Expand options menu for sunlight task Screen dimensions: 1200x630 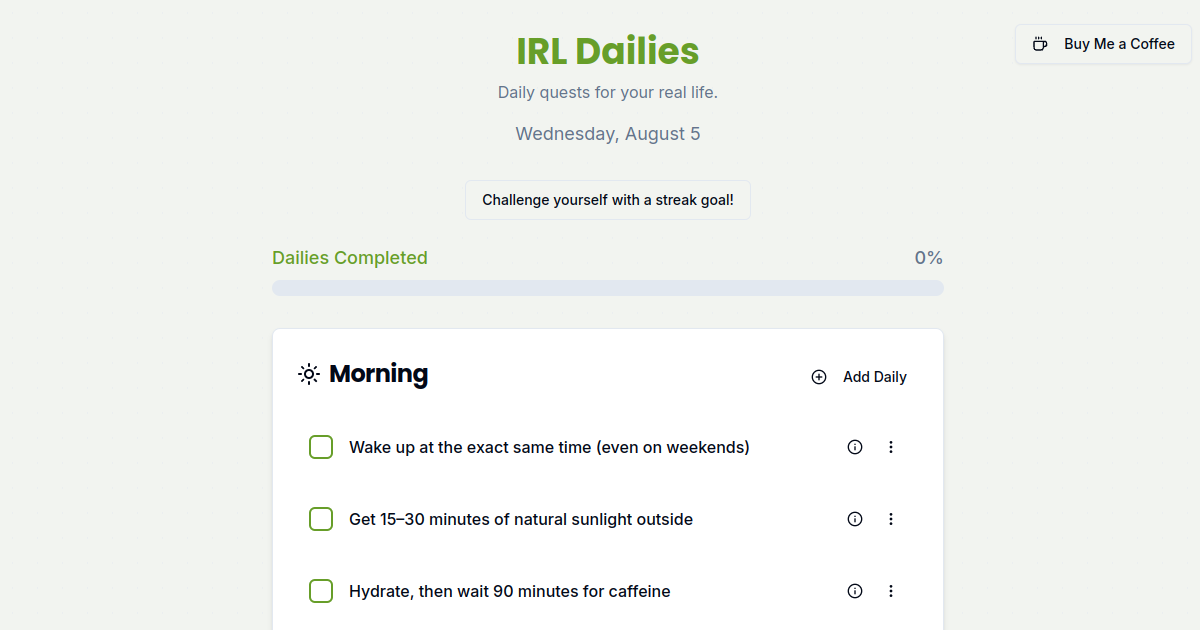click(891, 519)
